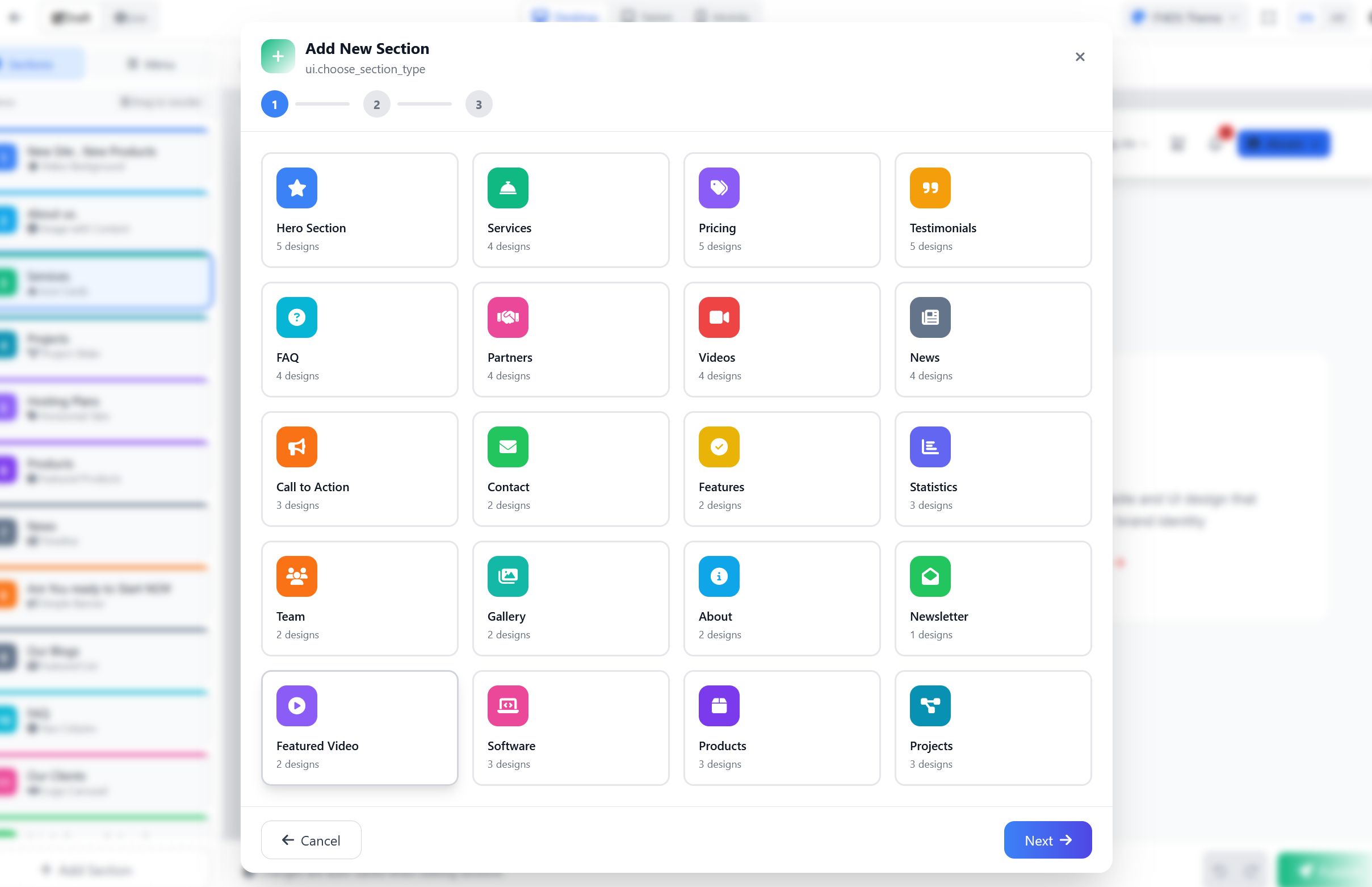Click the Statistics chart icon
Viewport: 1372px width, 887px height.
(x=930, y=447)
